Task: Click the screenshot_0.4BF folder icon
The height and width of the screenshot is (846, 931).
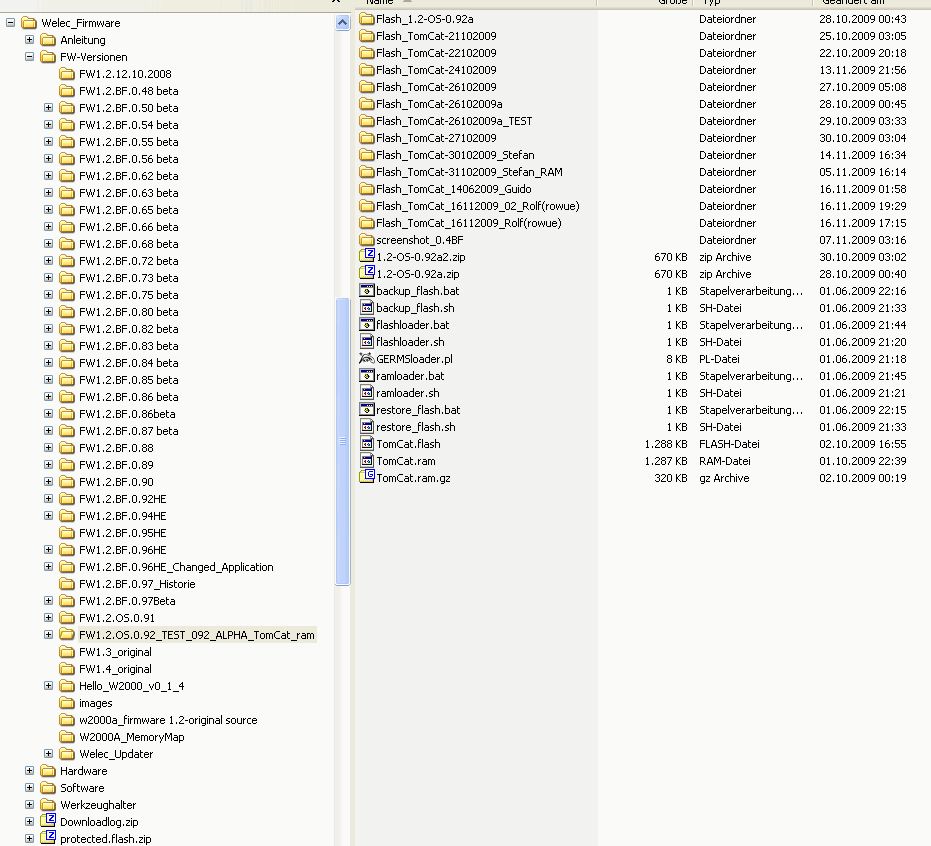Action: click(367, 240)
